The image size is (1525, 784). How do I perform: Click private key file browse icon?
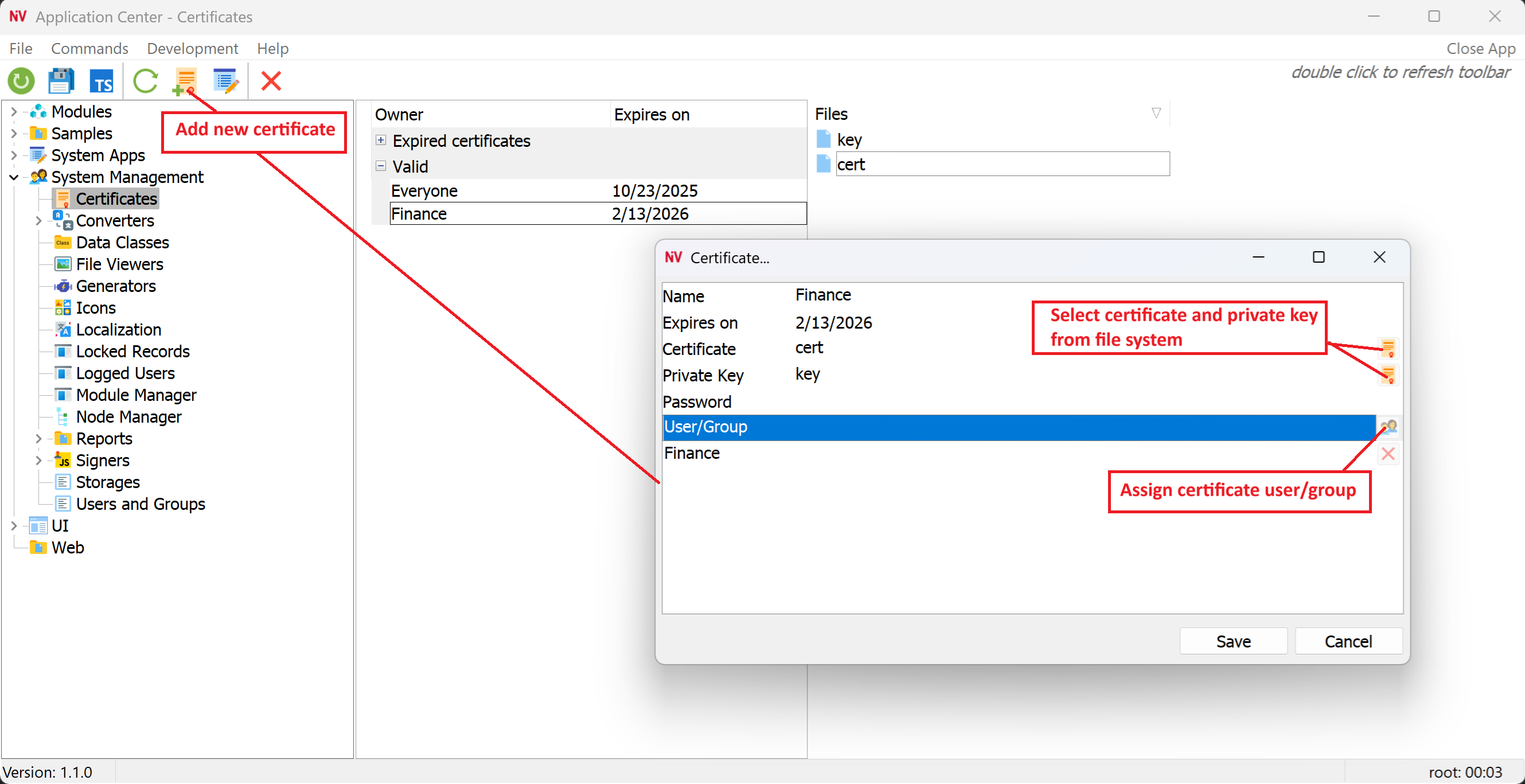[x=1388, y=375]
